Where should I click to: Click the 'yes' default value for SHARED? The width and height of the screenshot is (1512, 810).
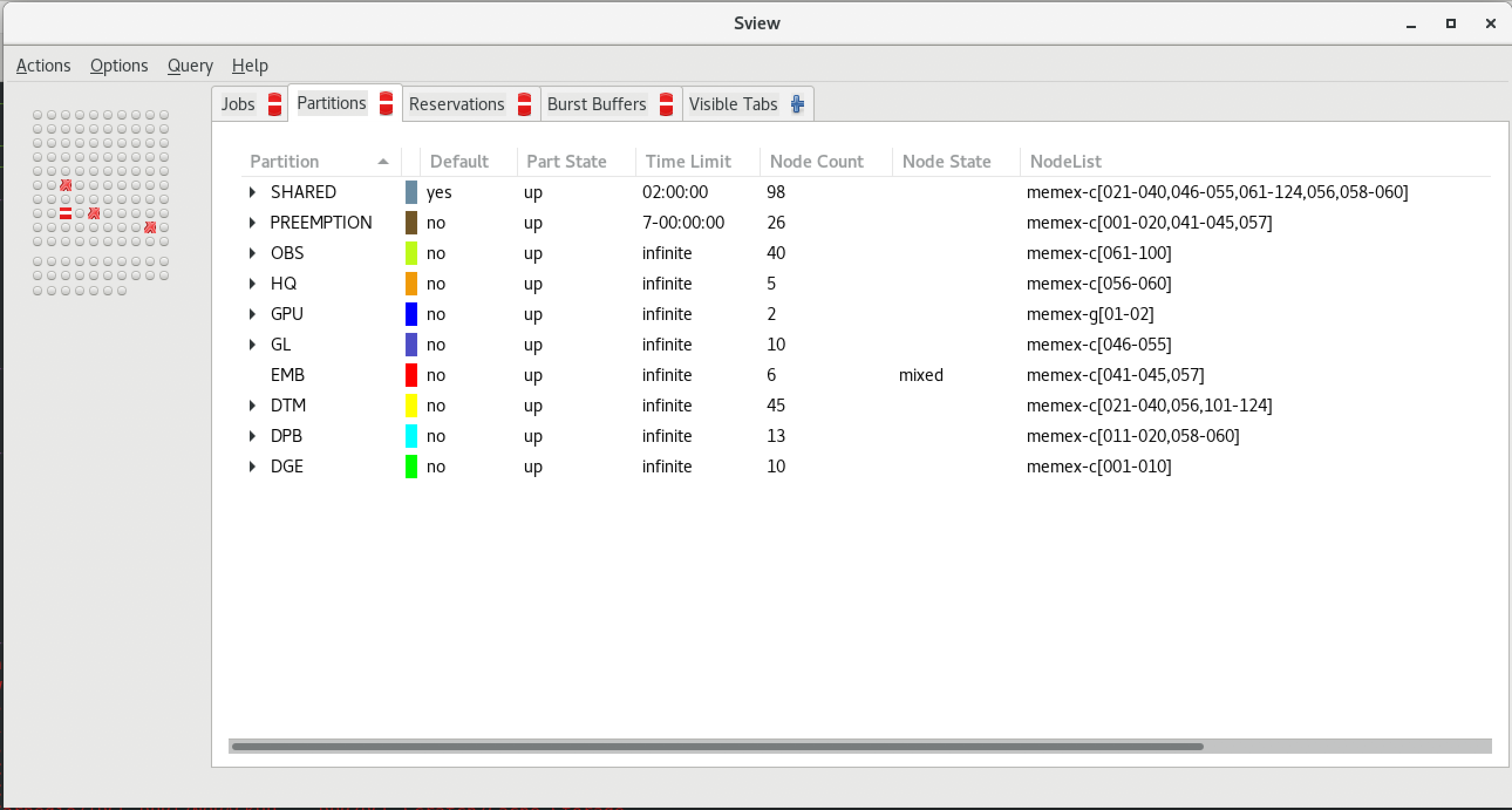[x=439, y=192]
